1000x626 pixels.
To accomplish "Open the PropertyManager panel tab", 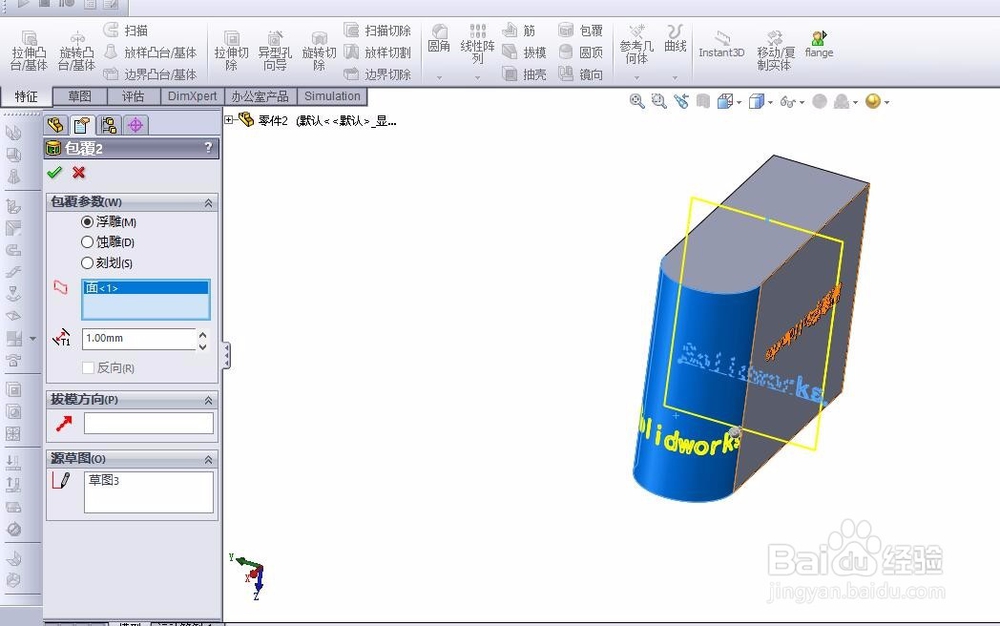I will 82,124.
